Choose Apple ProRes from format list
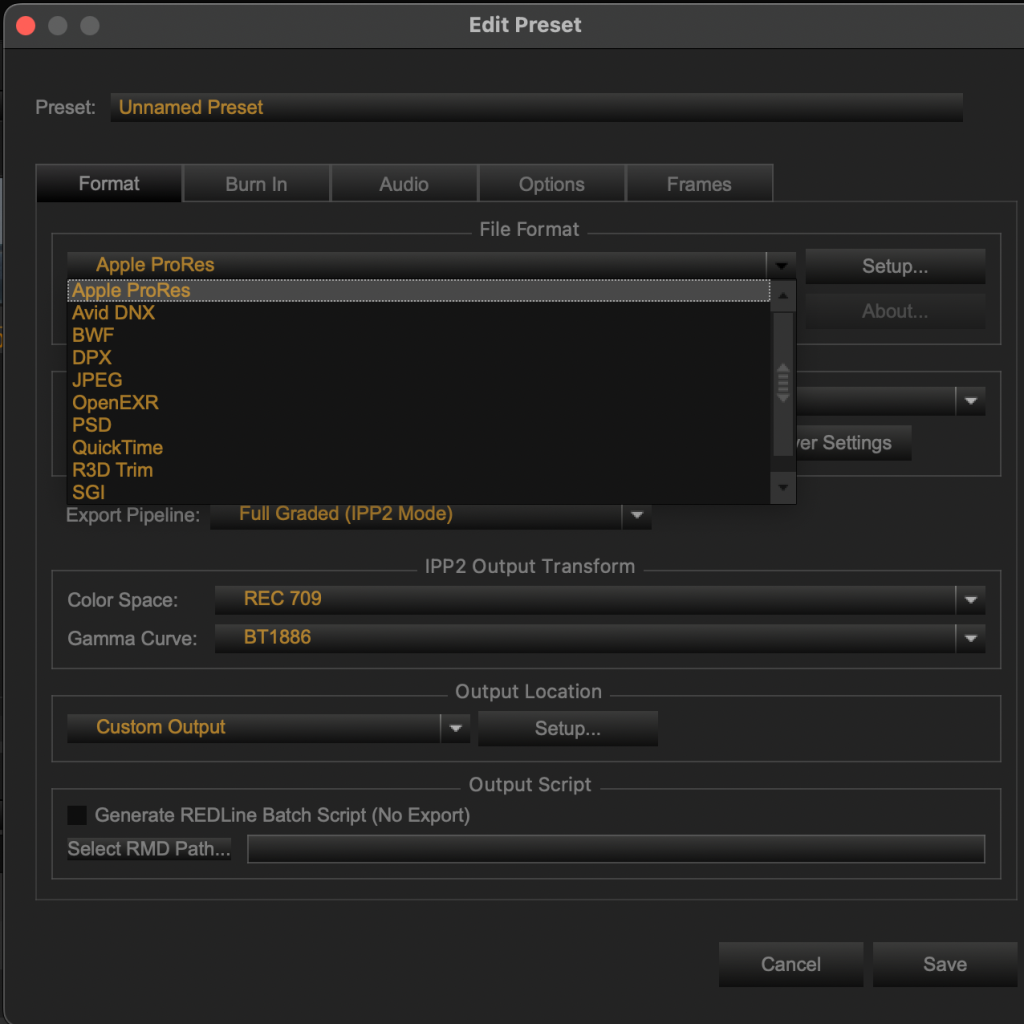Image resolution: width=1024 pixels, height=1024 pixels. (419, 291)
